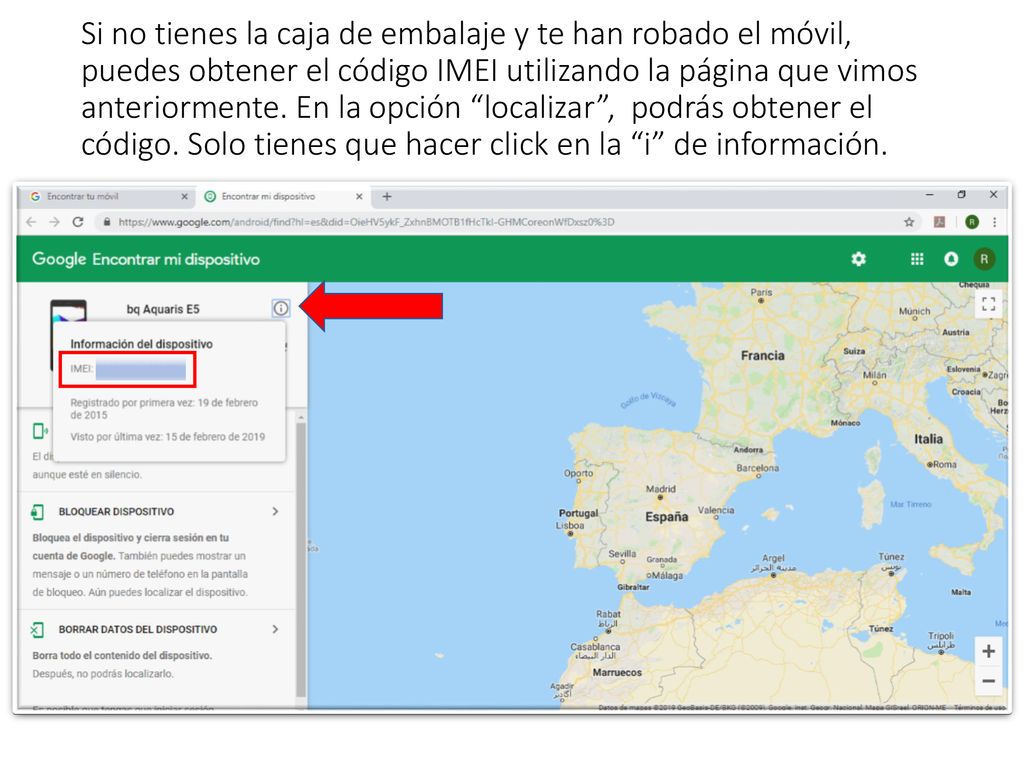Click the device information 'i' icon
Image resolution: width=1024 pixels, height=768 pixels.
[x=281, y=308]
